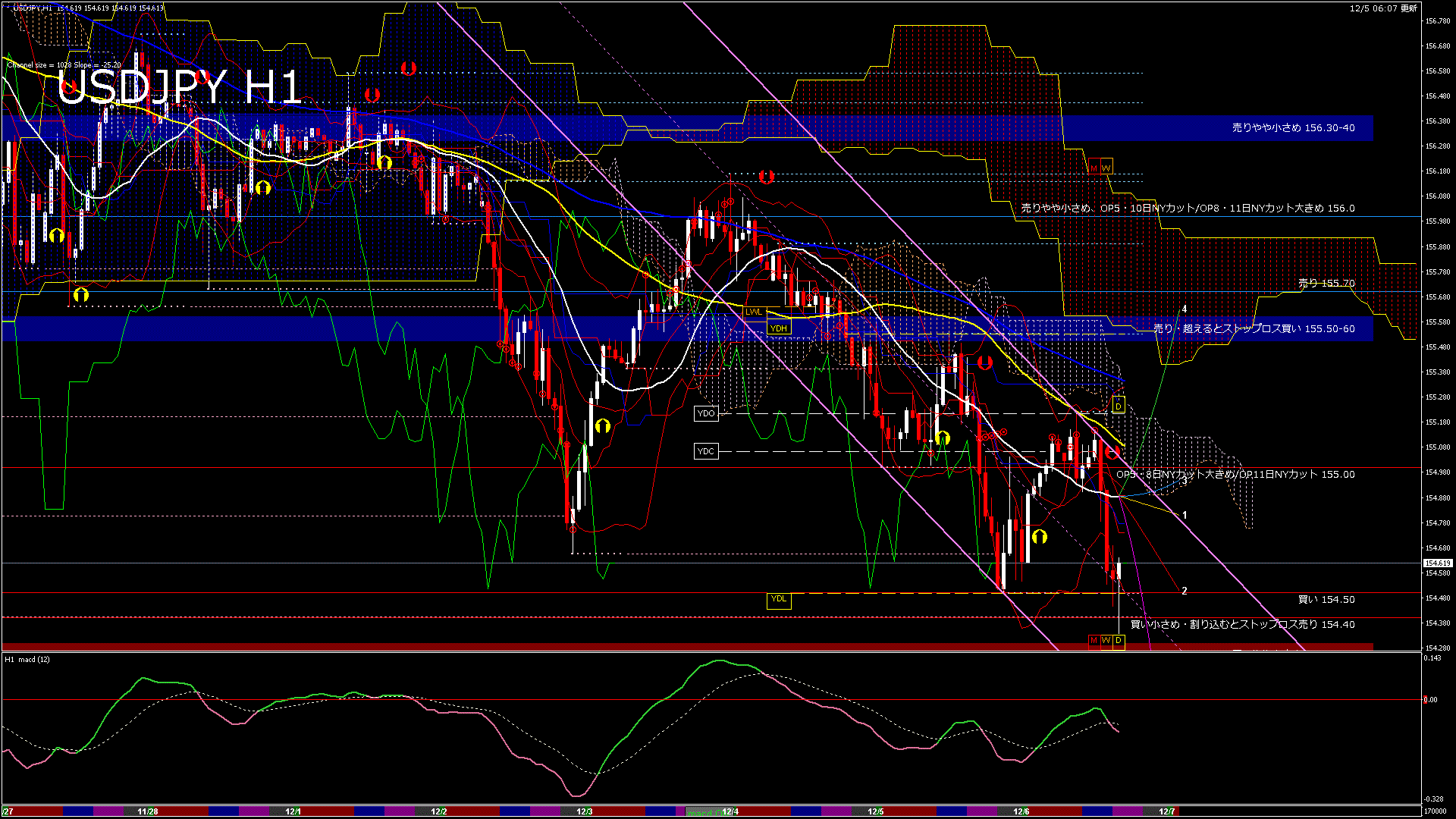This screenshot has height=819, width=1456.
Task: Click the upper W box next to M
Action: pos(1106,168)
